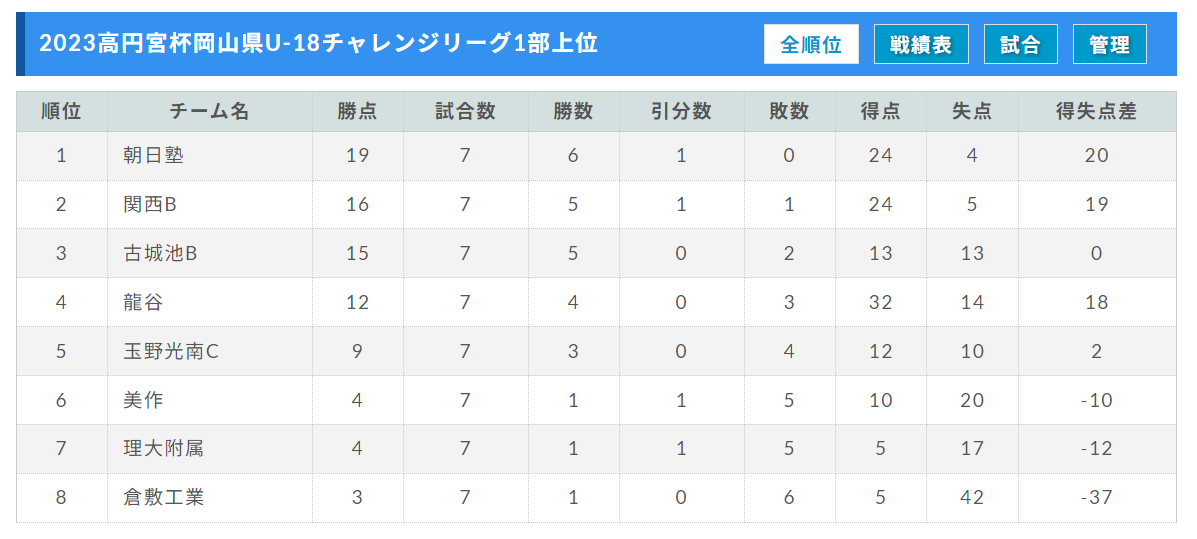Open the 試合 tab

[1021, 44]
